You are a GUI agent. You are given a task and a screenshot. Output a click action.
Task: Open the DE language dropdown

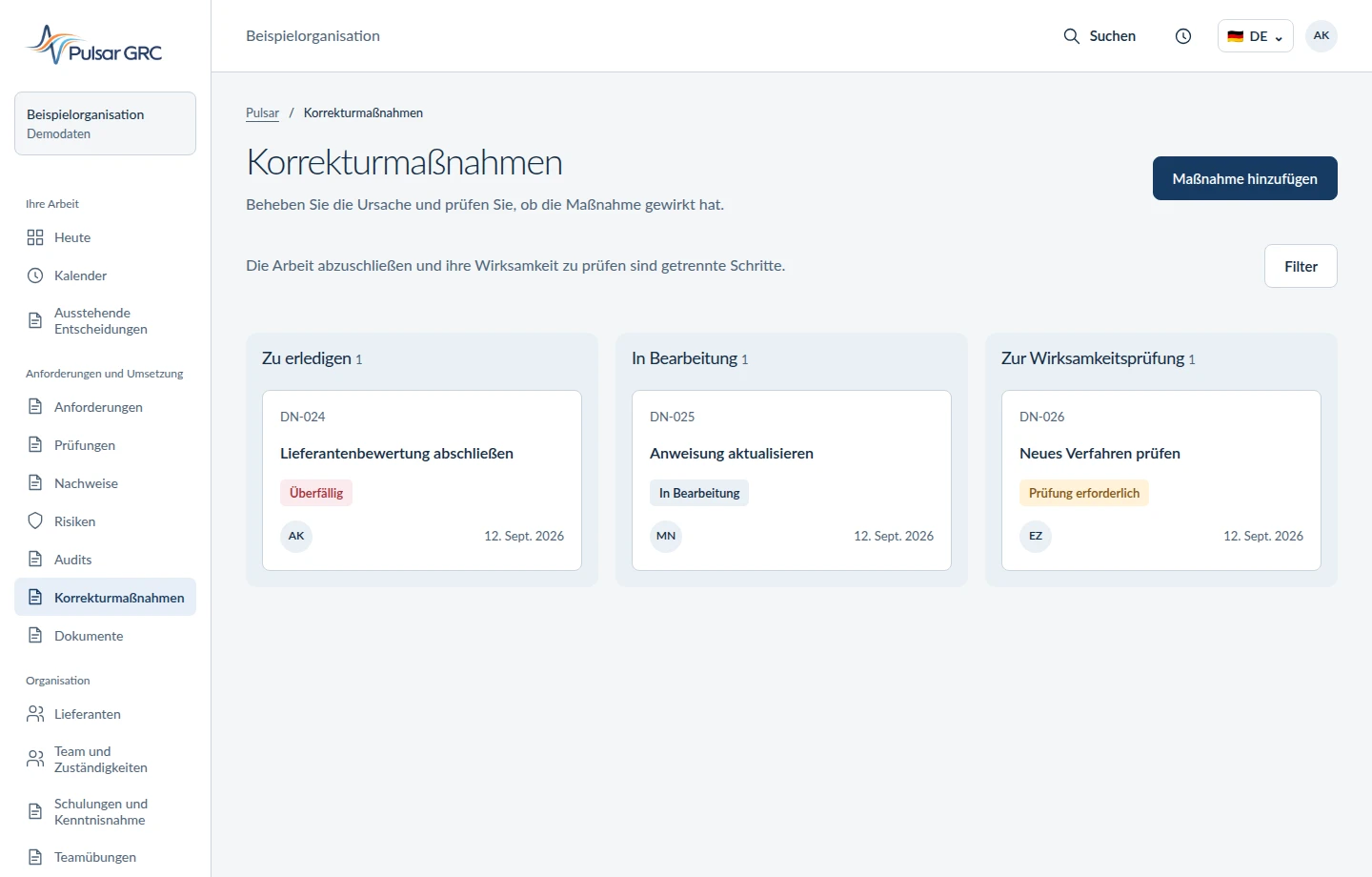1256,36
